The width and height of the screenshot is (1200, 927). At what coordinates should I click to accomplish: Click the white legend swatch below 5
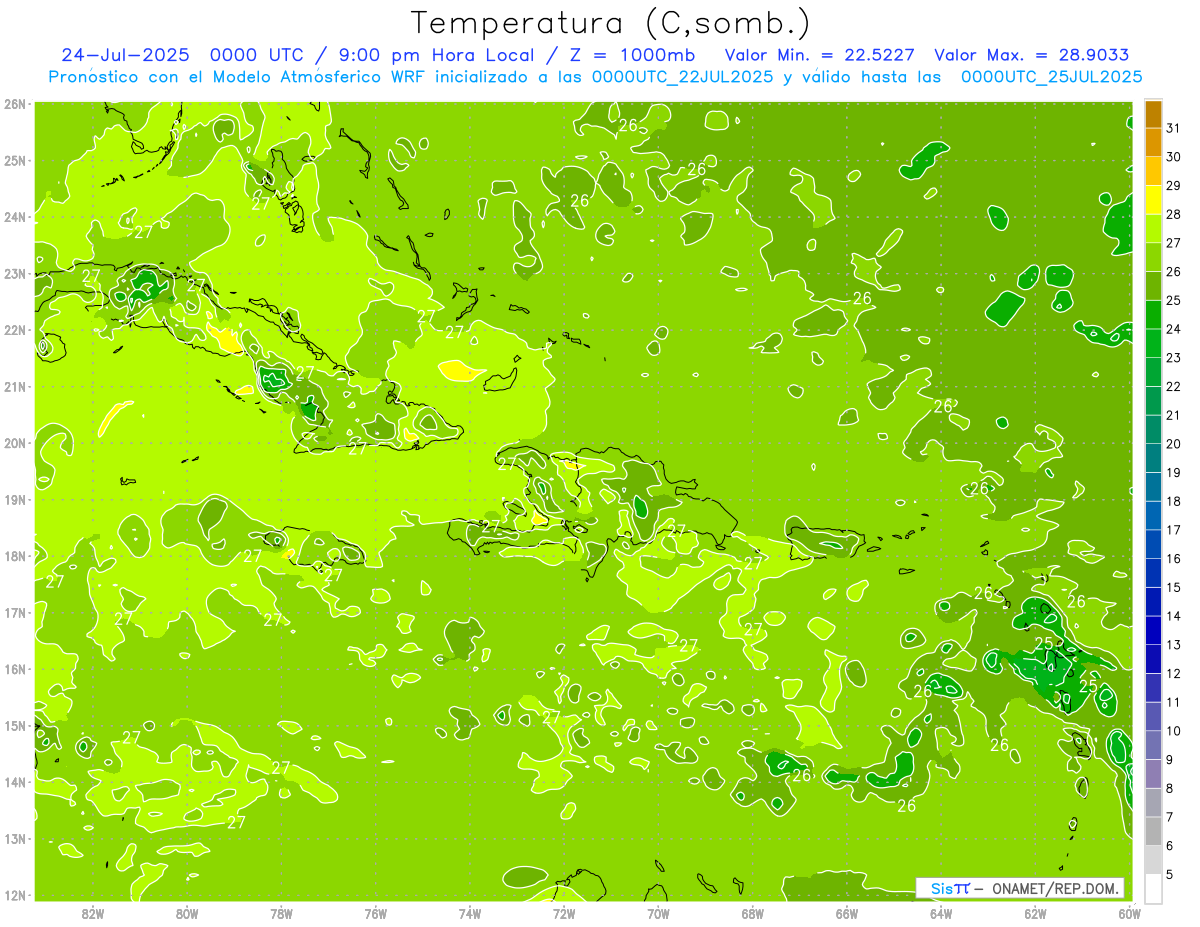click(x=1153, y=888)
